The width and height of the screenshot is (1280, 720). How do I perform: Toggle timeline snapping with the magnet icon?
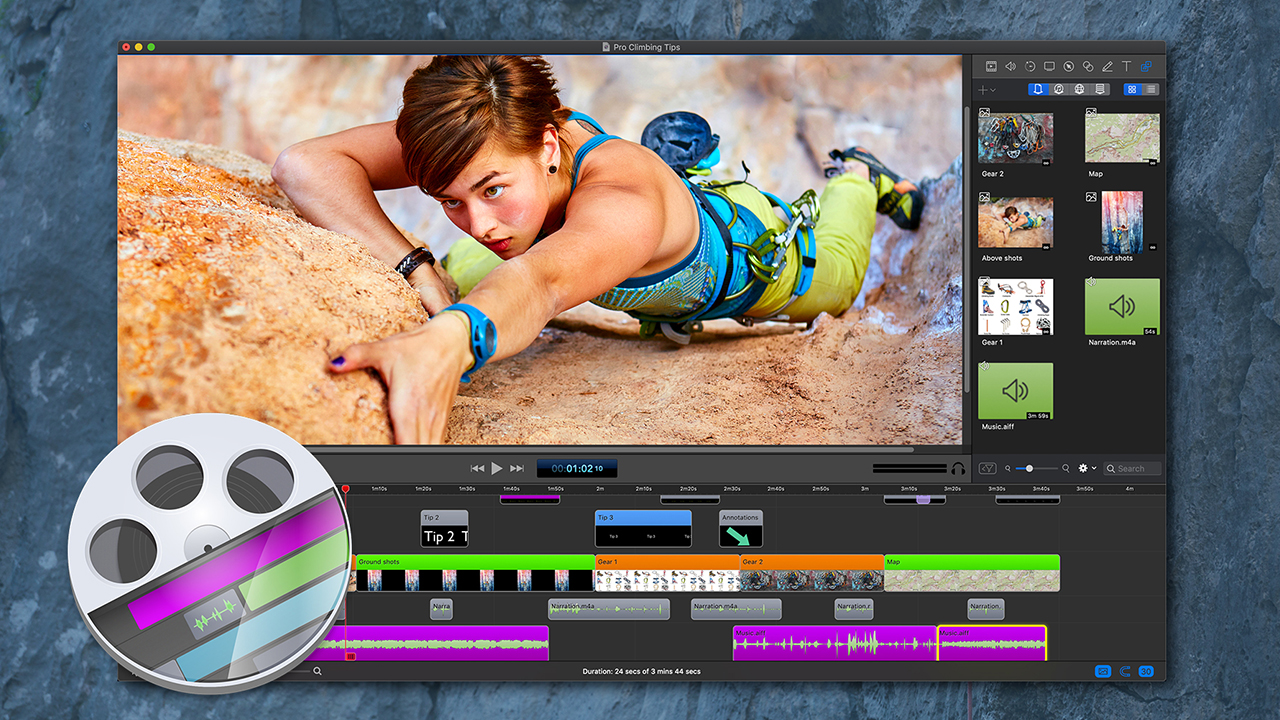click(1126, 671)
